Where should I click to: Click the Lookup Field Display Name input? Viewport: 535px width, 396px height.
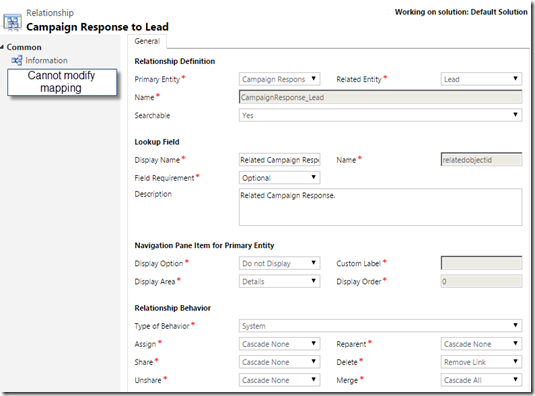[279, 160]
